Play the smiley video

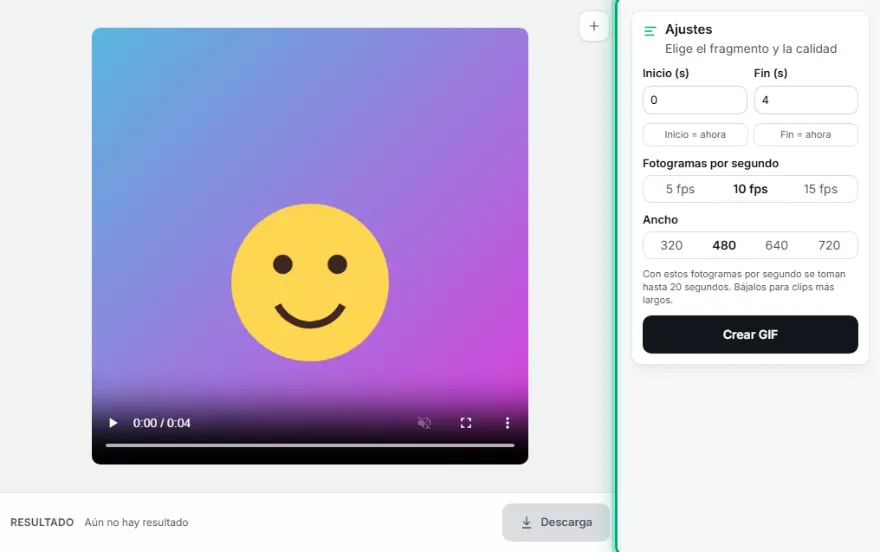[x=113, y=423]
